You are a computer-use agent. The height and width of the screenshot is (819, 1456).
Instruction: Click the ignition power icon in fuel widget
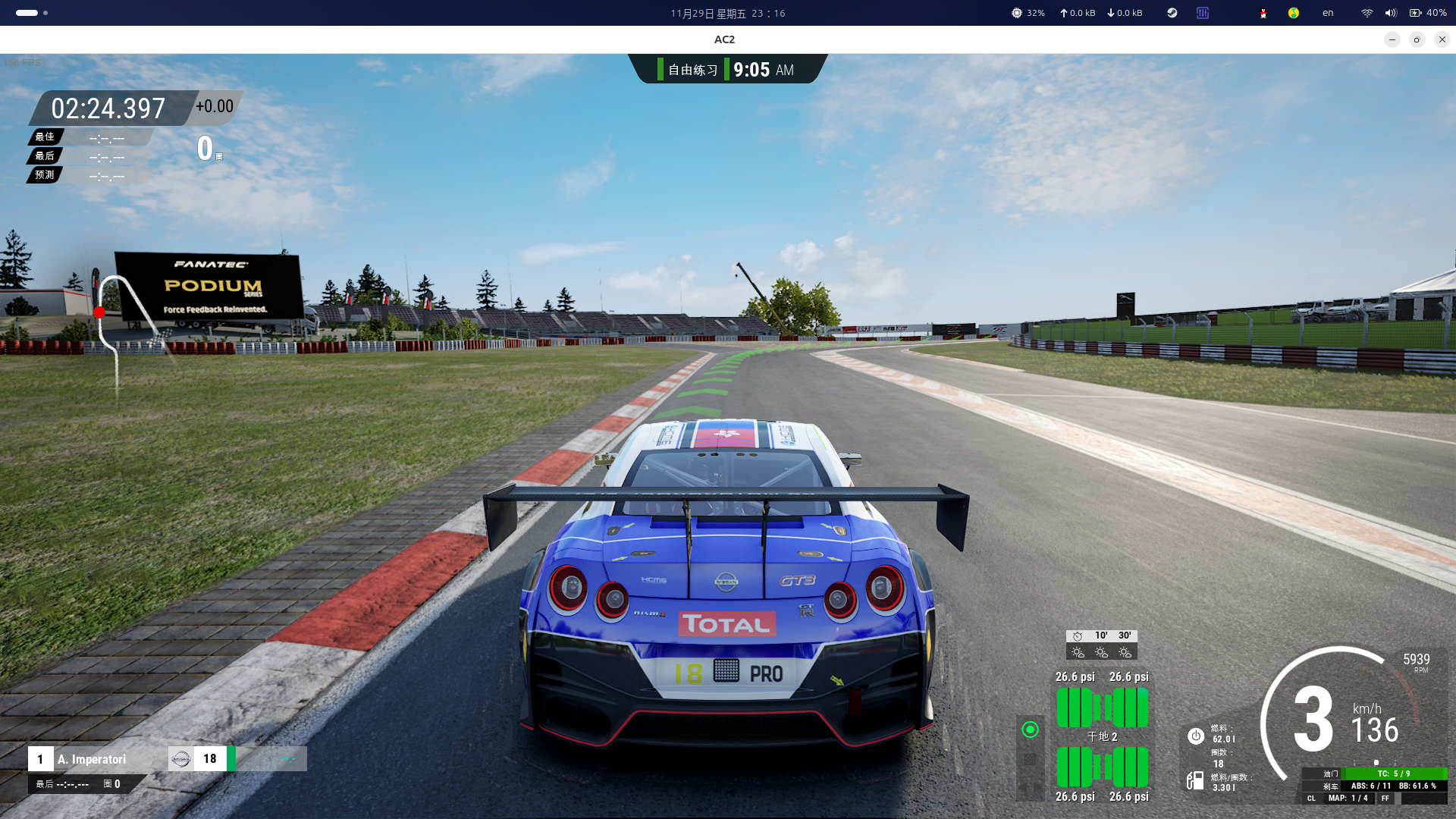1196,736
